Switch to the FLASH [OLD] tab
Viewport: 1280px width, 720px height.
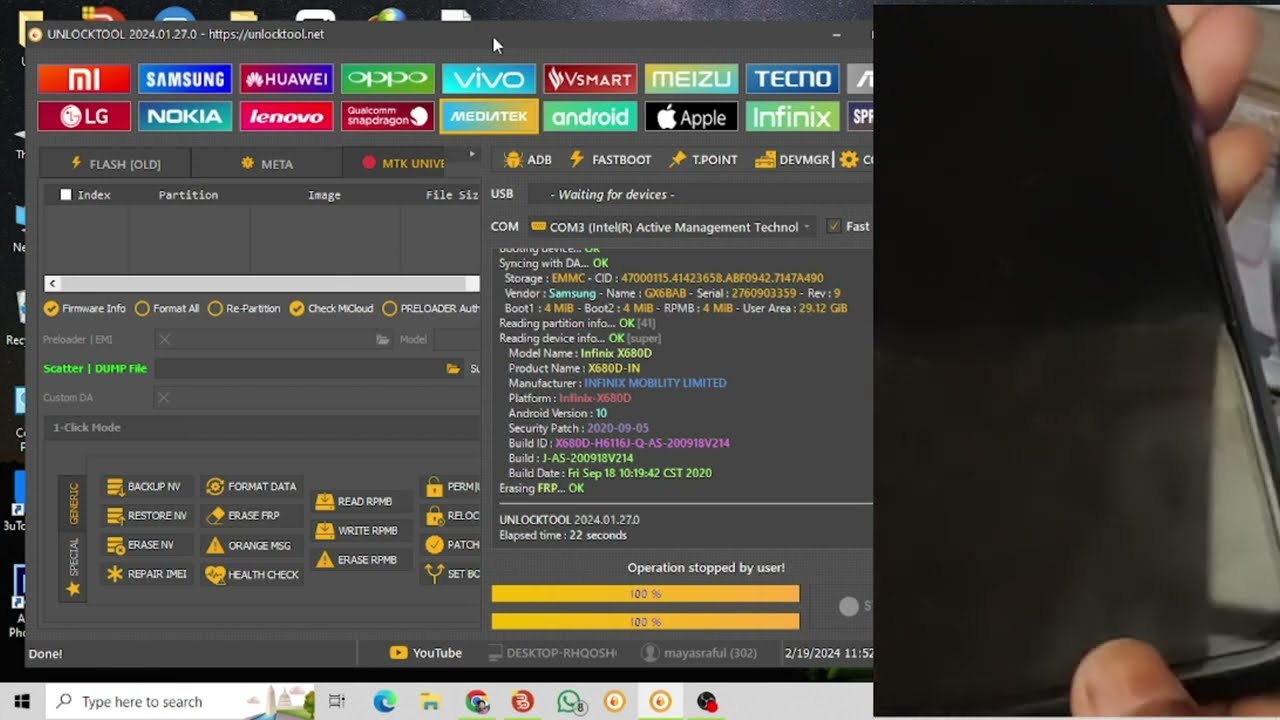click(115, 163)
